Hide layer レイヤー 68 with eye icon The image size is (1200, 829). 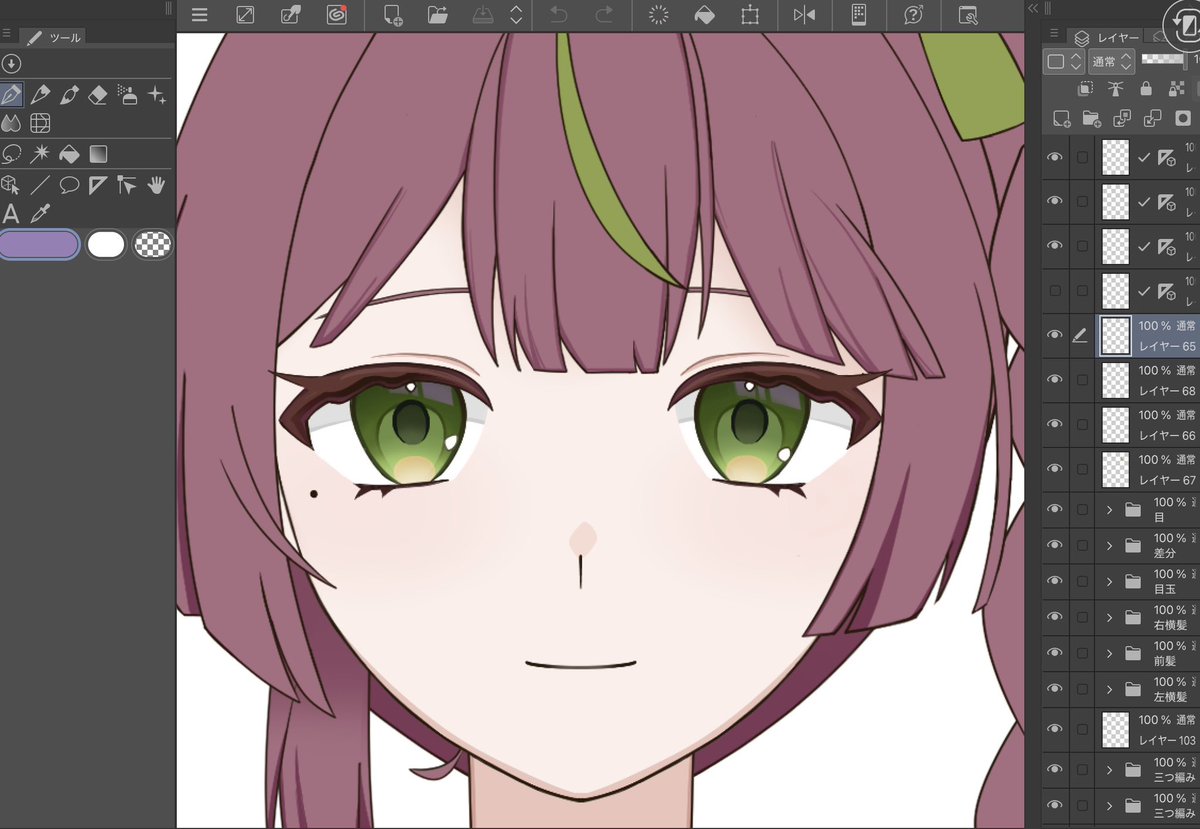pyautogui.click(x=1054, y=380)
